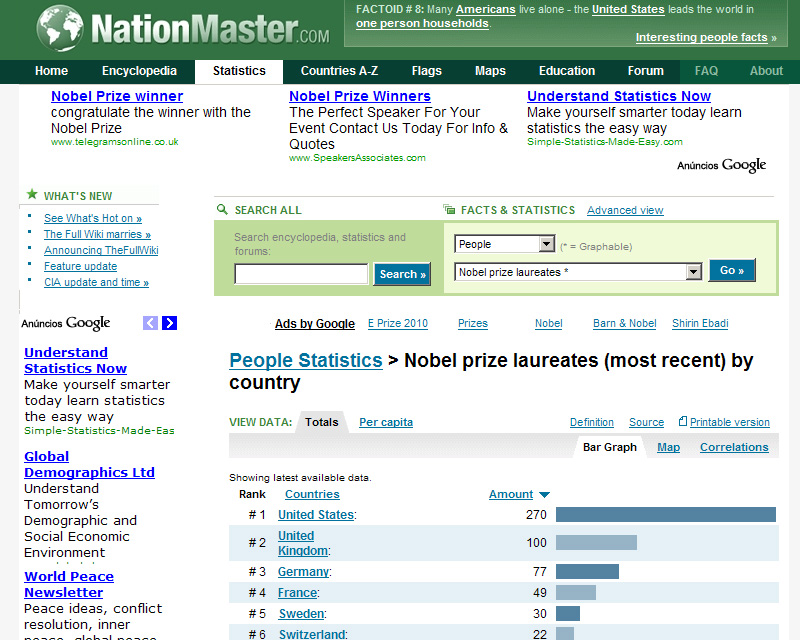Open the Sweden country link
Screen dimensions: 800x640
(301, 613)
